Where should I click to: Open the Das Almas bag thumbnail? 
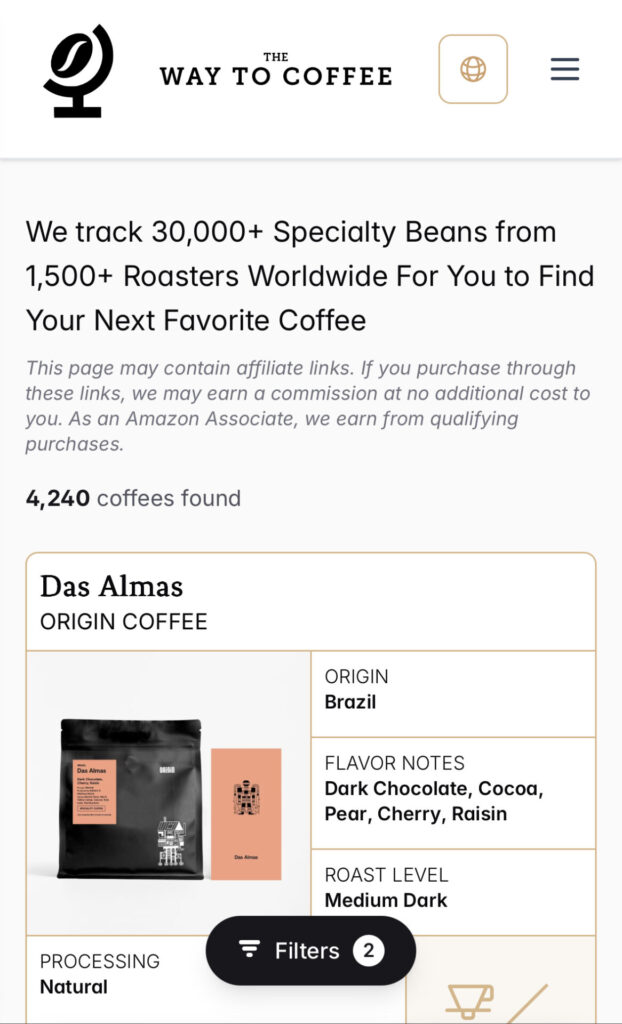coord(130,797)
